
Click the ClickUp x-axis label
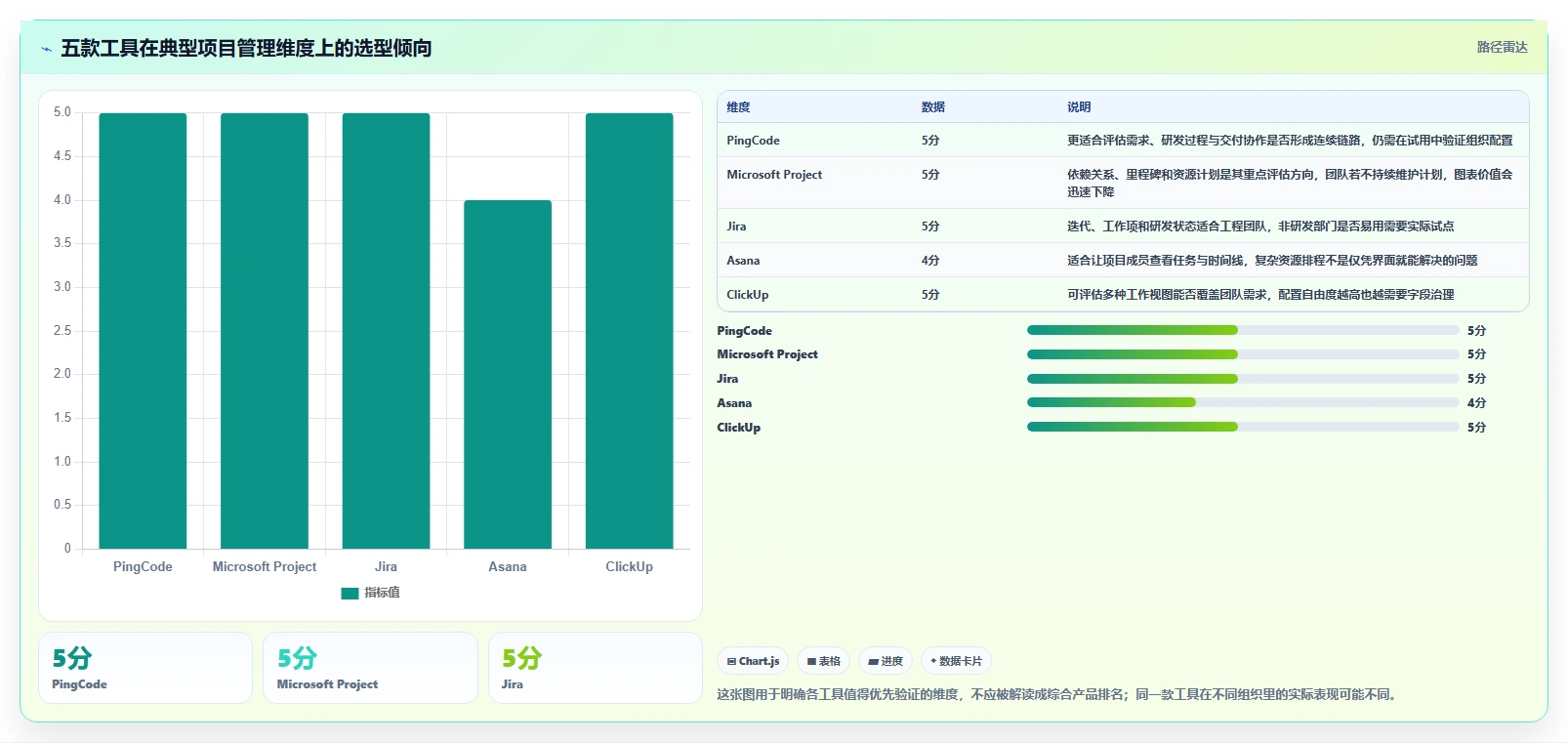tap(630, 567)
